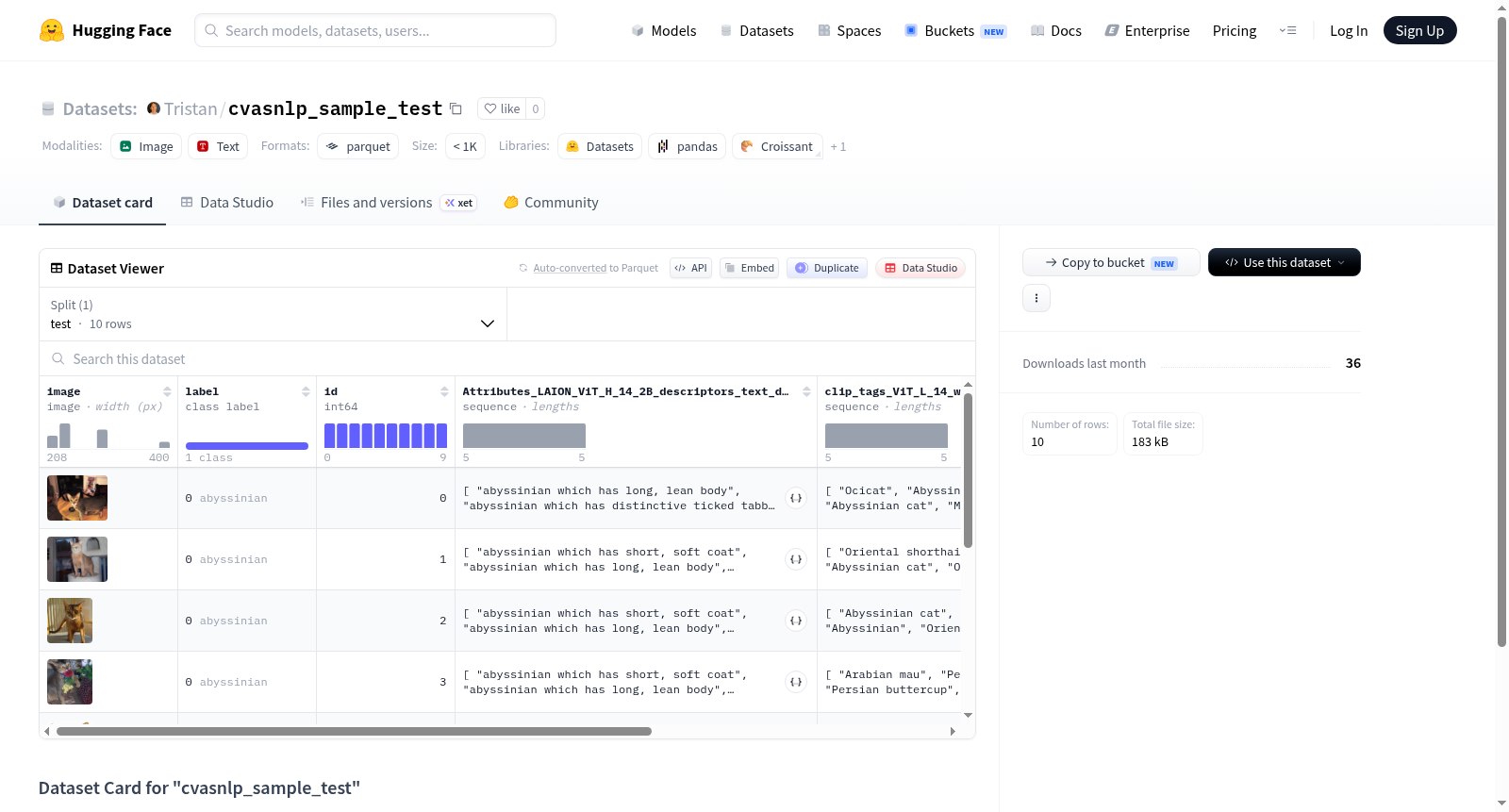Expand the +1 libraries list
The width and height of the screenshot is (1509, 812).
[x=837, y=146]
